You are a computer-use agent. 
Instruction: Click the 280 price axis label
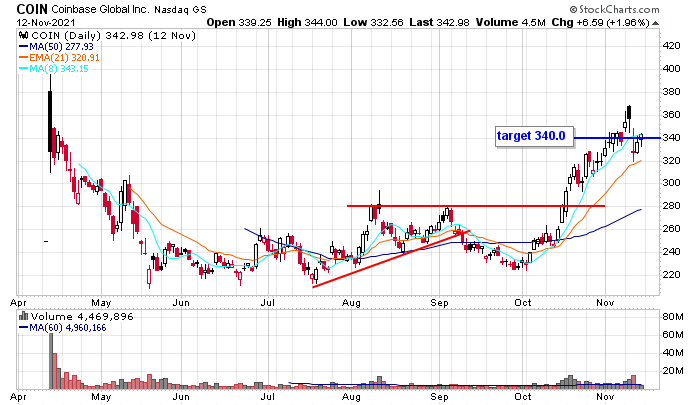click(672, 206)
